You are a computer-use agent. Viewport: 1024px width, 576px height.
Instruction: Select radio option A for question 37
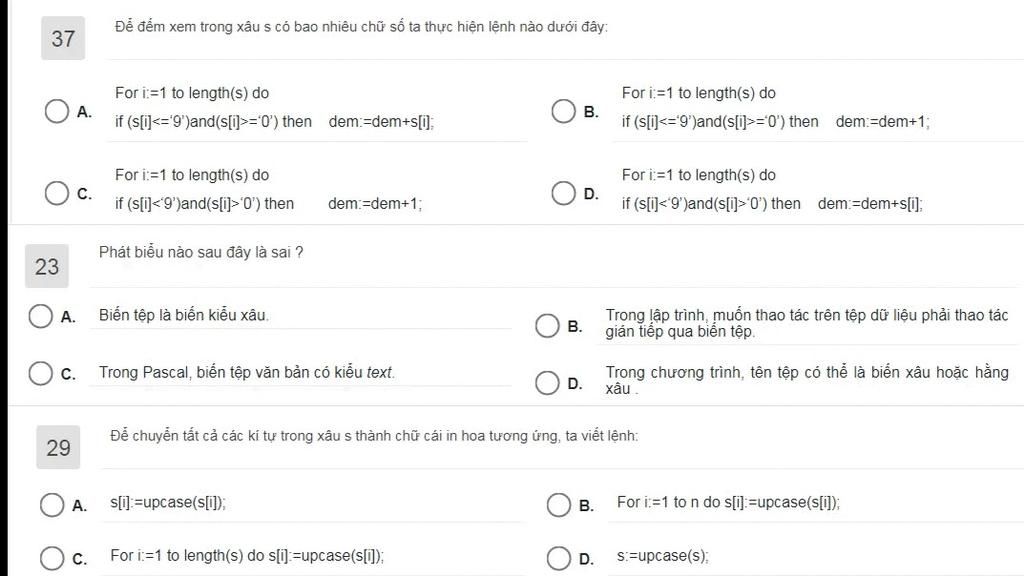tap(57, 111)
